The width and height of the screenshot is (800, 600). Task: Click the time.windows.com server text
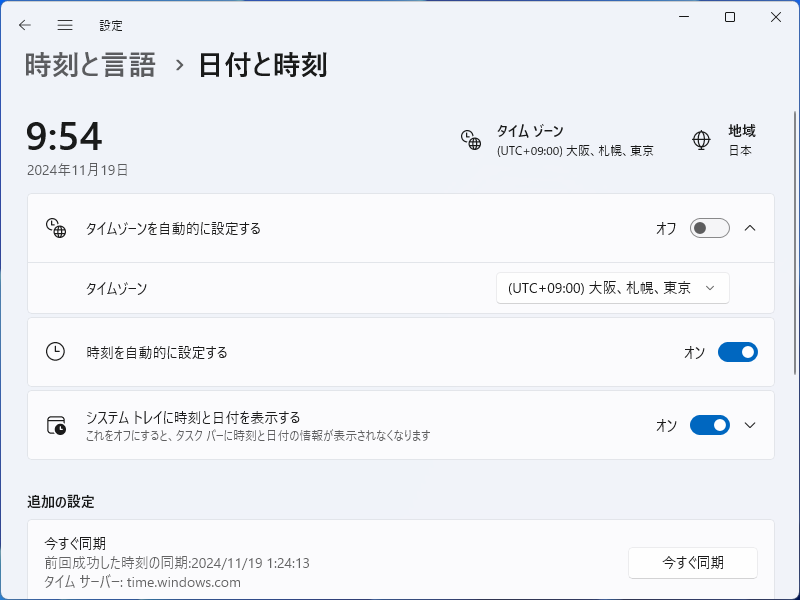coord(186,579)
